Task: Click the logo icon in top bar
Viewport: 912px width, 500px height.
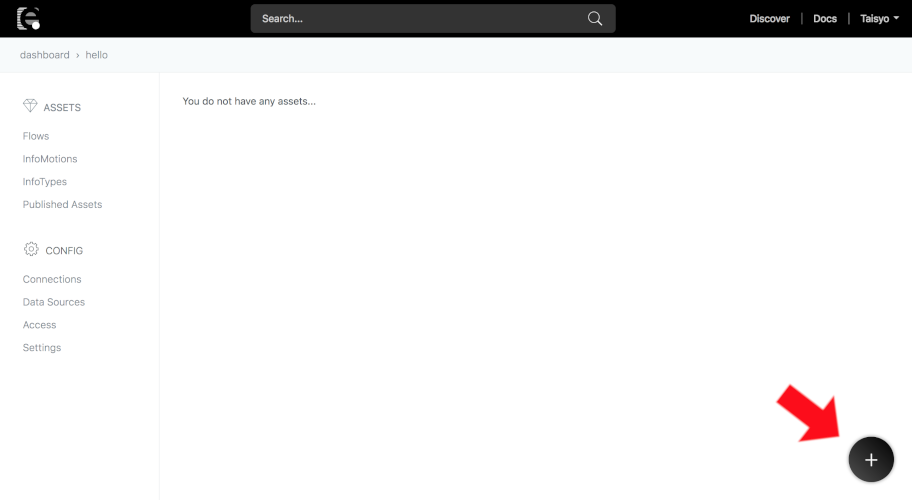Action: coord(28,19)
